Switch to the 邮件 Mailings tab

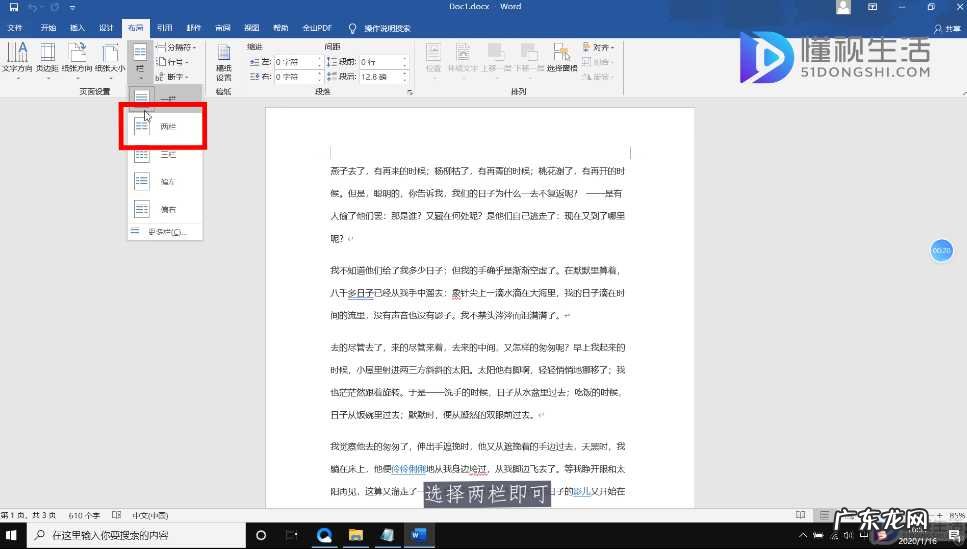click(194, 28)
